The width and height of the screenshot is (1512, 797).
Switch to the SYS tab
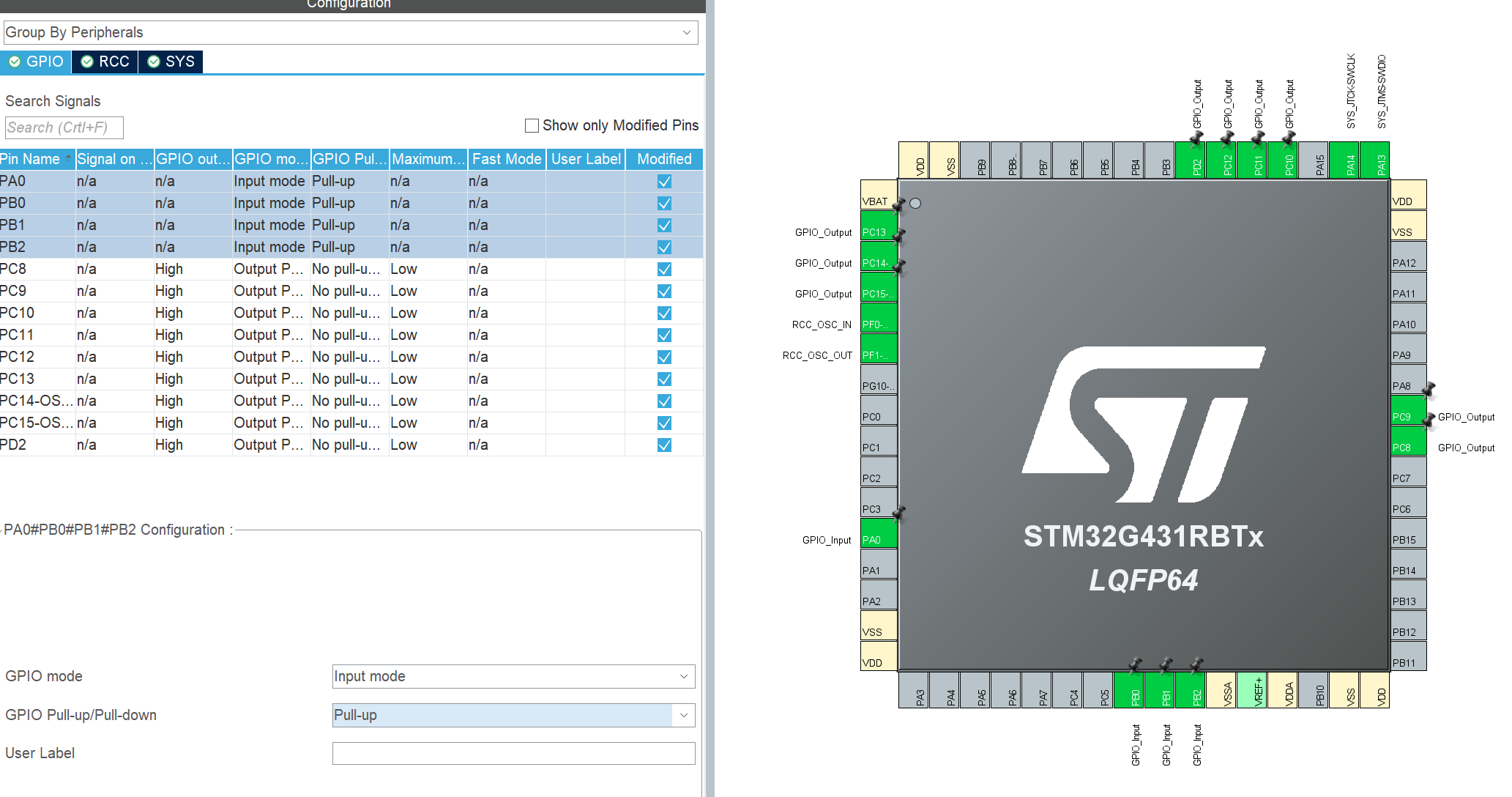pyautogui.click(x=171, y=62)
